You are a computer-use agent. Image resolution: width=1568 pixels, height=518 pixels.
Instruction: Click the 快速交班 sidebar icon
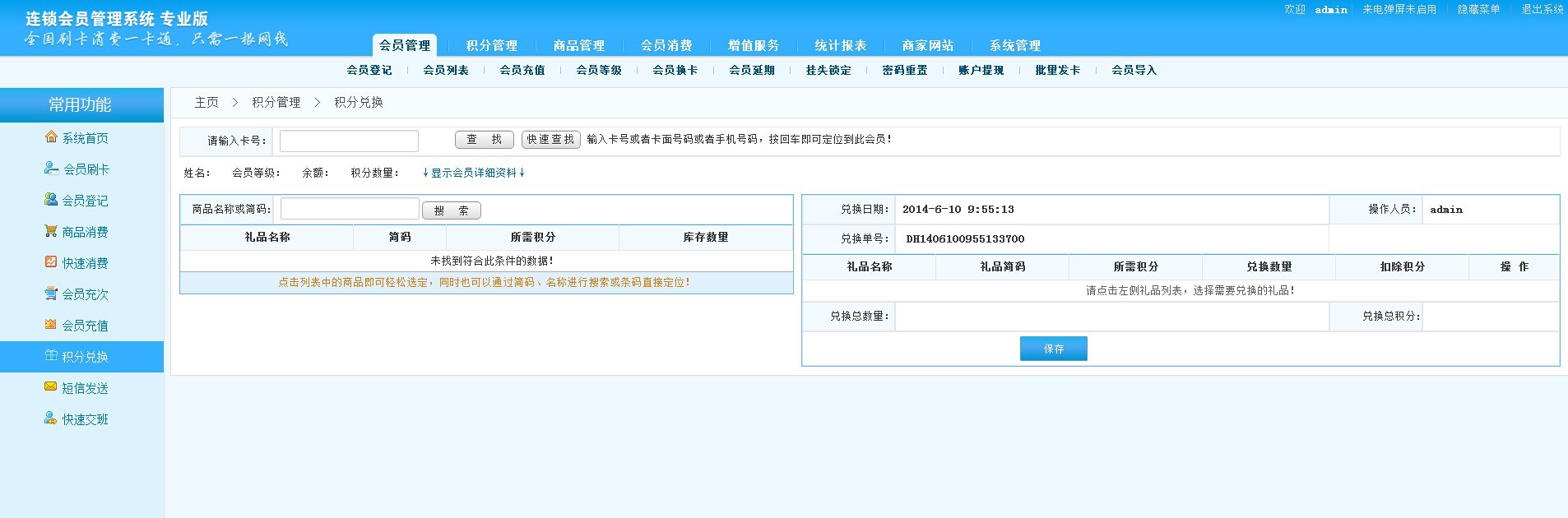pos(51,419)
